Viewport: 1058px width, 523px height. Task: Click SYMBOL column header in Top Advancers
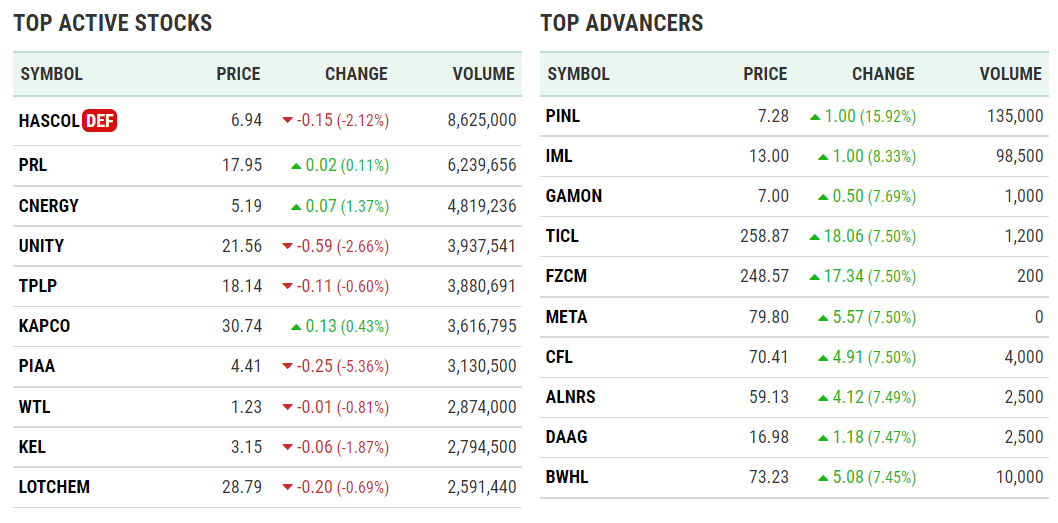tap(579, 74)
